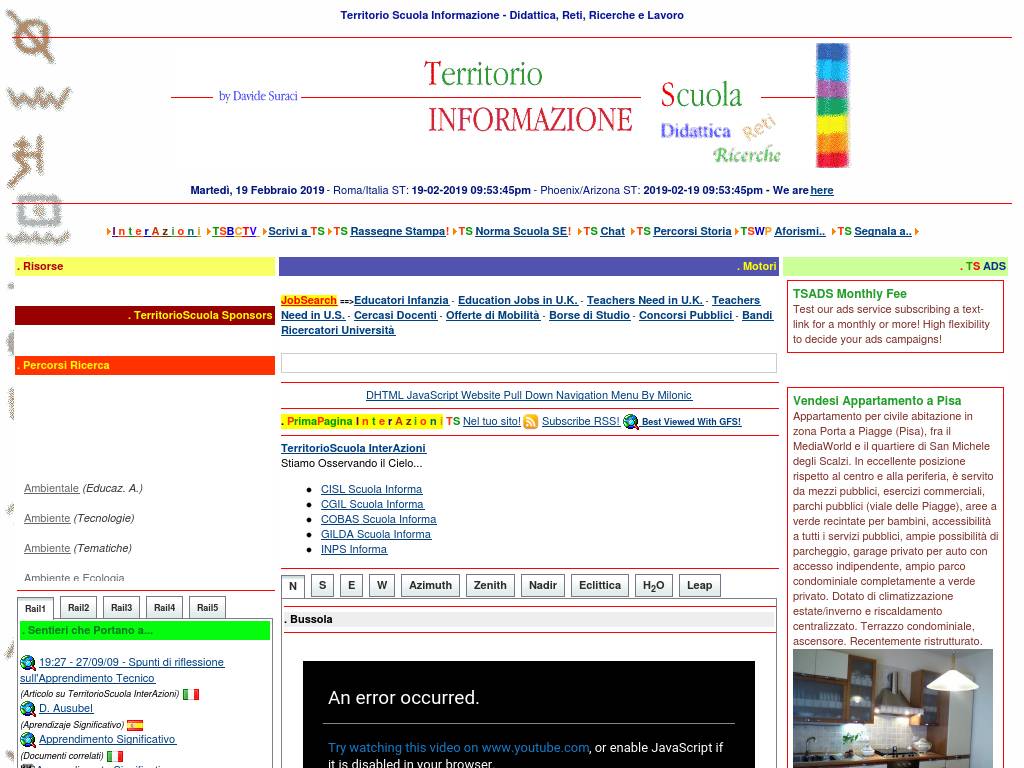The height and width of the screenshot is (768, 1024).
Task: Click the Pisa apartment kitchen photo
Action: [892, 708]
